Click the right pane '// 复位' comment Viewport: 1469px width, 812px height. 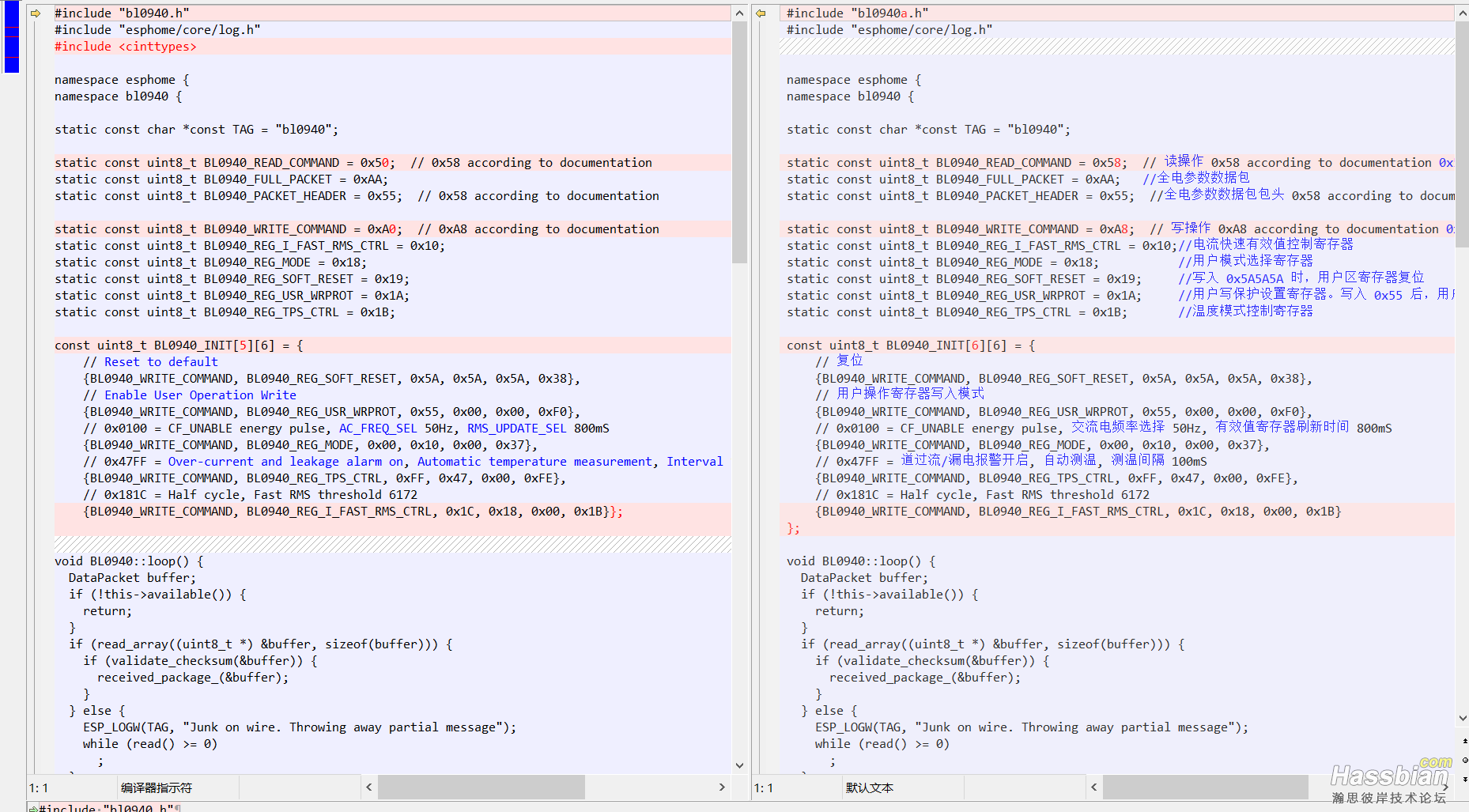839,361
